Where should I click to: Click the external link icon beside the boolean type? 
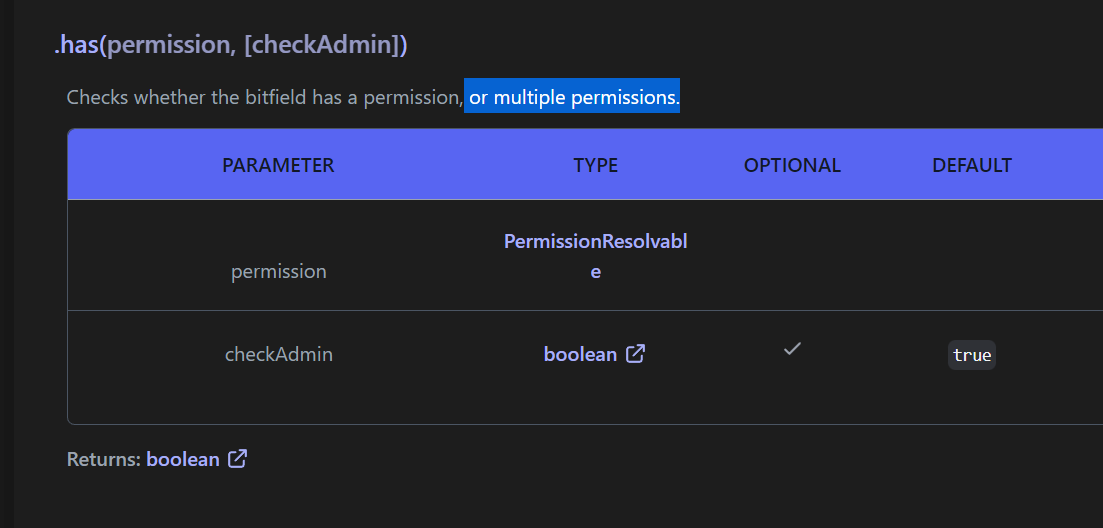click(635, 354)
